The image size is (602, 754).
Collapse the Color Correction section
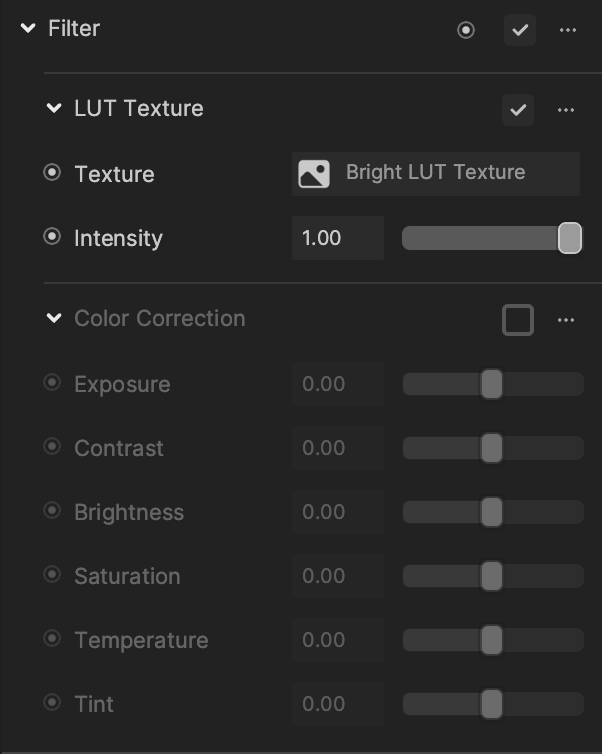[x=54, y=318]
